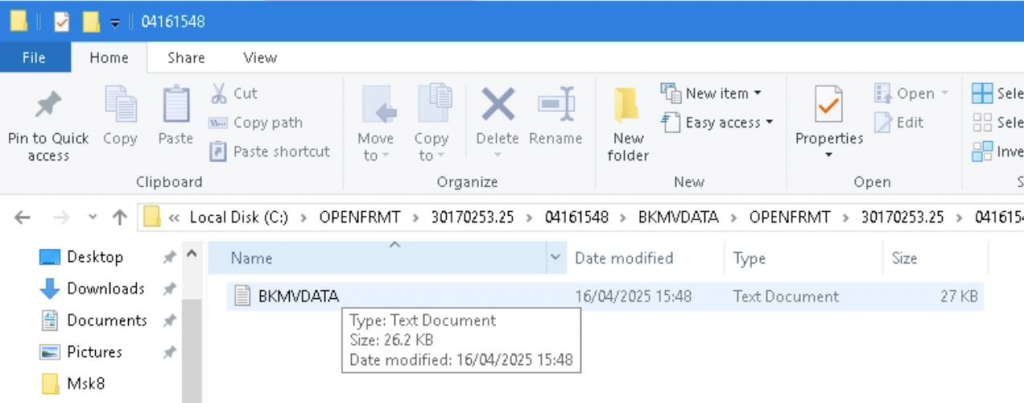Screen dimensions: 1024x403
Task: Select the BKMVDATA text file
Action: click(x=299, y=296)
